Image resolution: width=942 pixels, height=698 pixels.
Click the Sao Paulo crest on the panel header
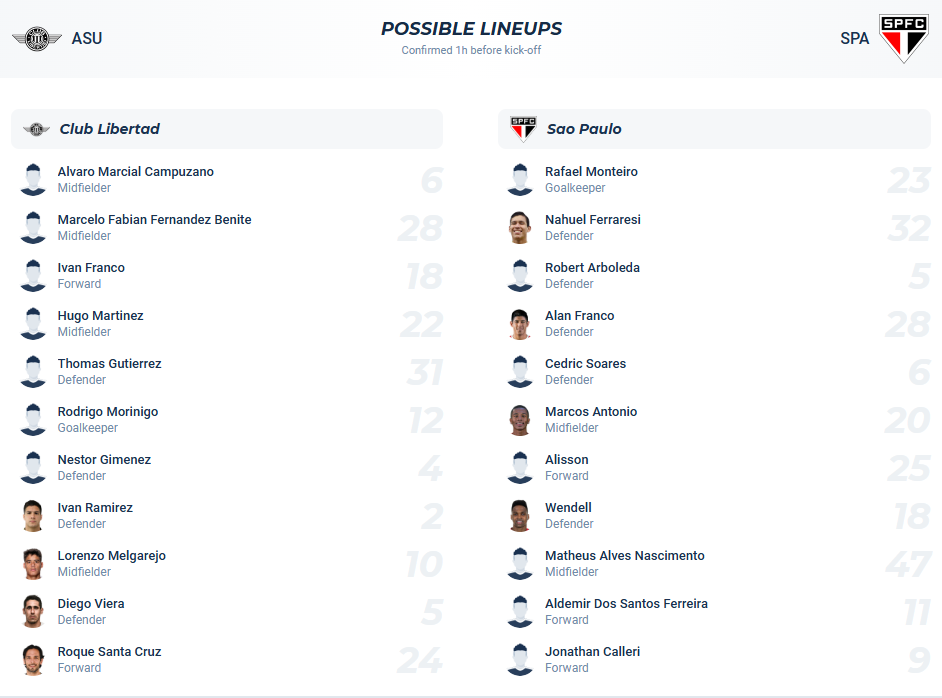click(x=522, y=128)
